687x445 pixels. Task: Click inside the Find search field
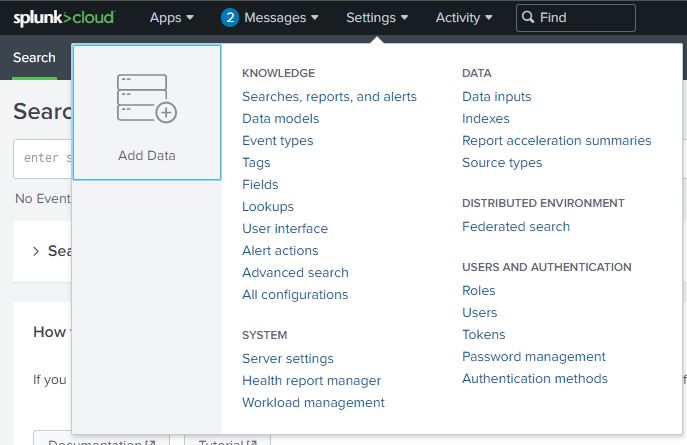click(x=576, y=18)
